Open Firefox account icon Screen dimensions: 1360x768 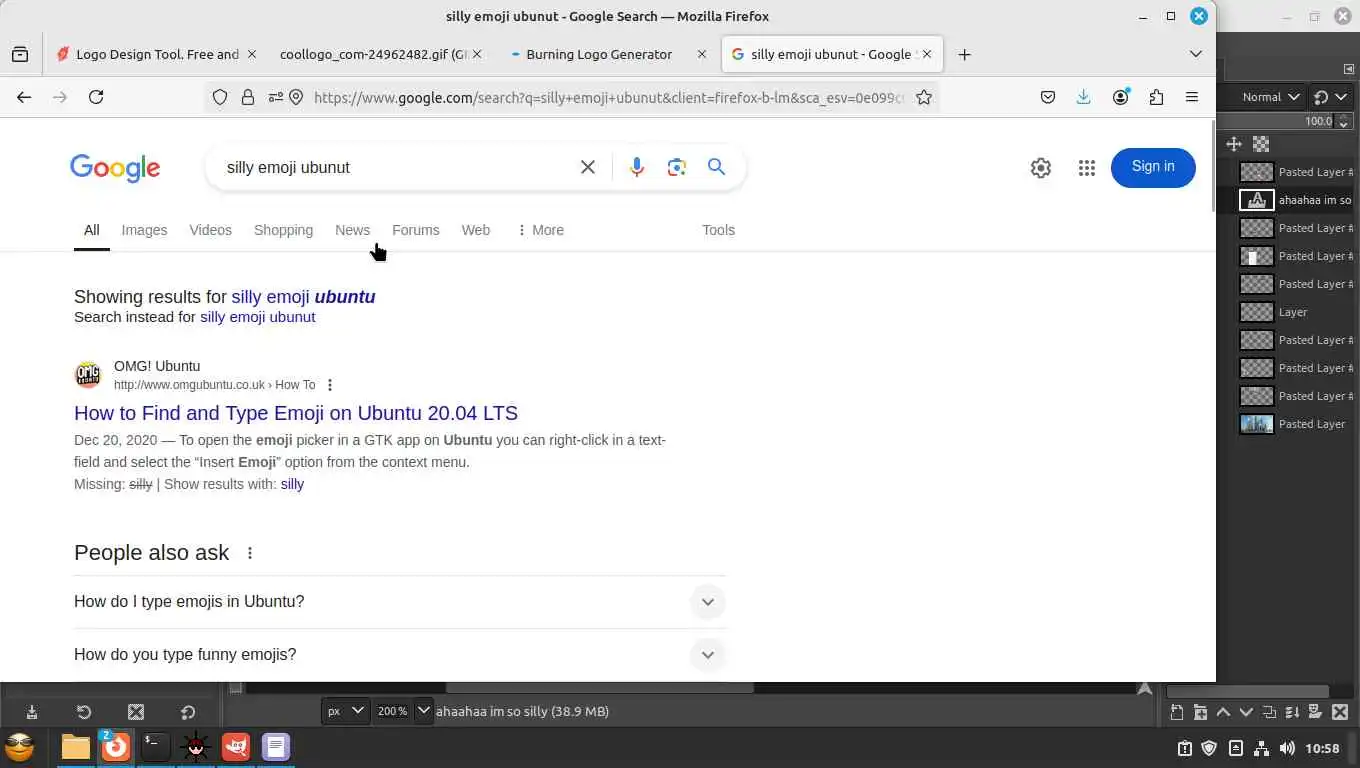1121,97
